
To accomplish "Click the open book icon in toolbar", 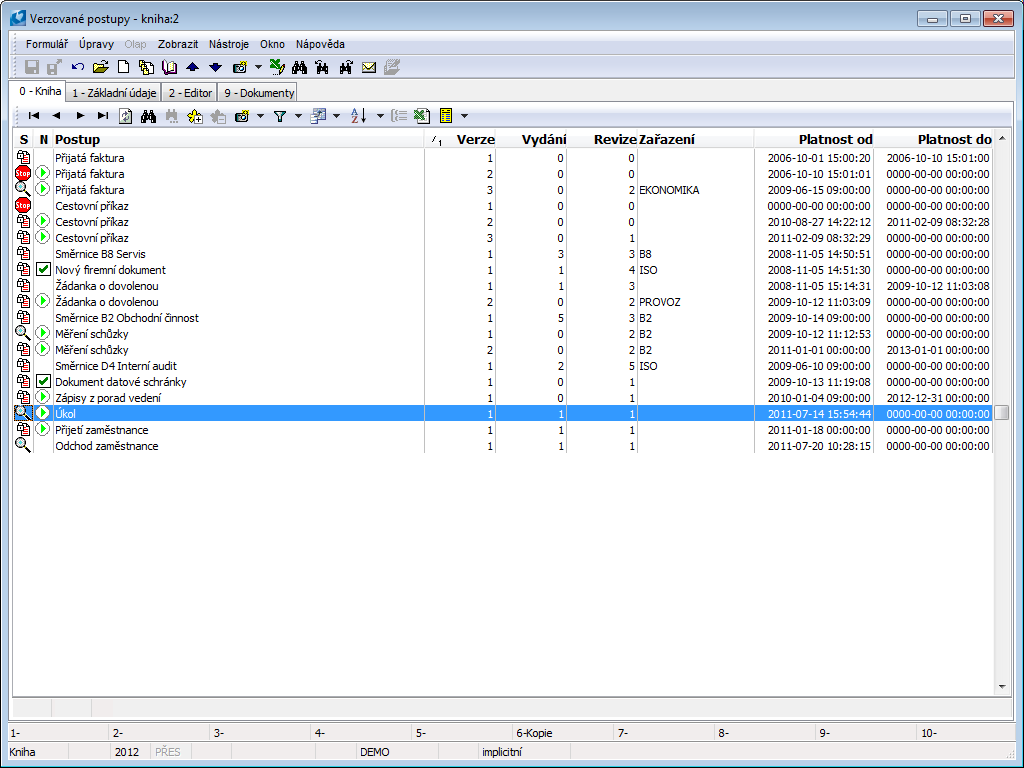I will tap(169, 67).
